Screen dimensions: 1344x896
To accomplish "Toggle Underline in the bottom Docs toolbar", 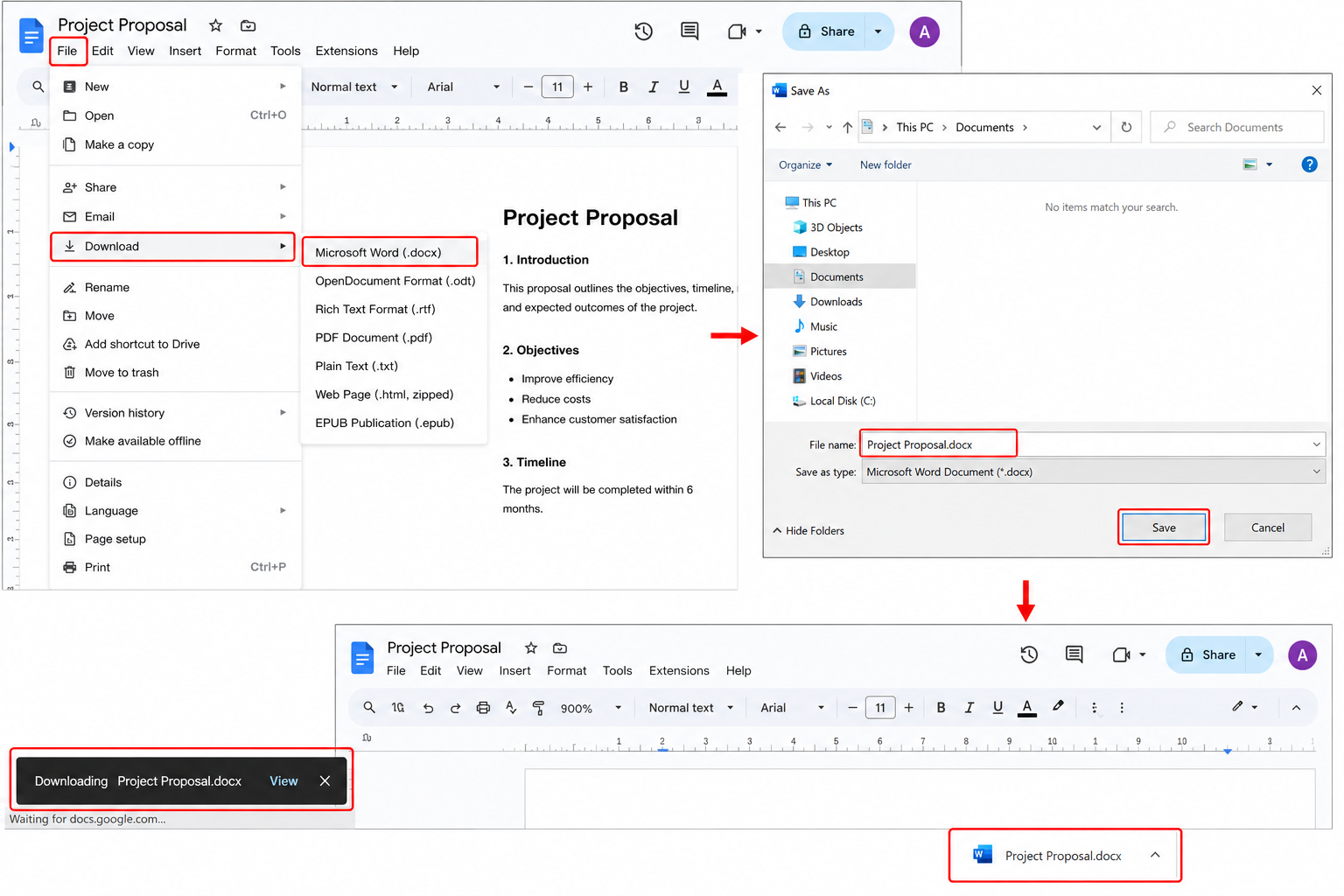I will coord(997,708).
